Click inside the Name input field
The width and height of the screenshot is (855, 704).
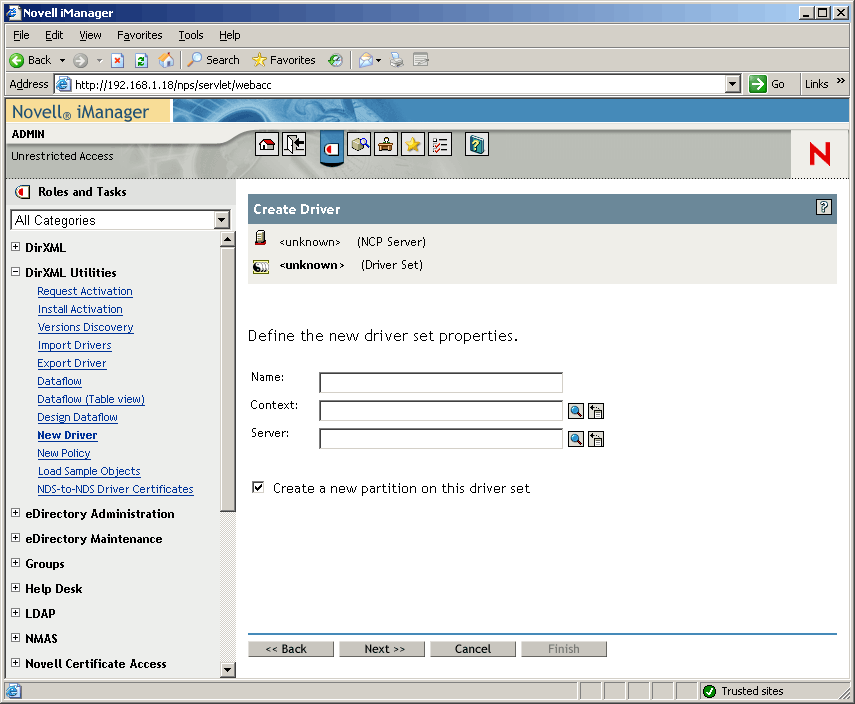pos(440,382)
